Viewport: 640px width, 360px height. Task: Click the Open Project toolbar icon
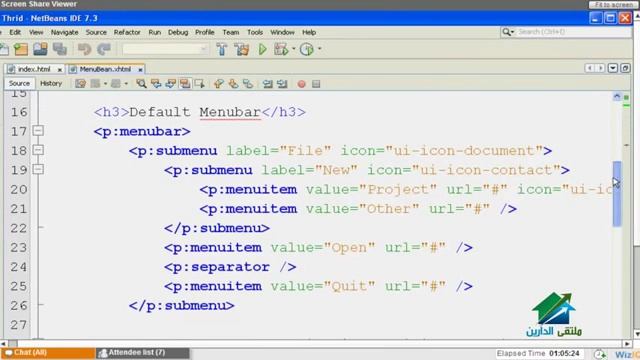point(40,49)
